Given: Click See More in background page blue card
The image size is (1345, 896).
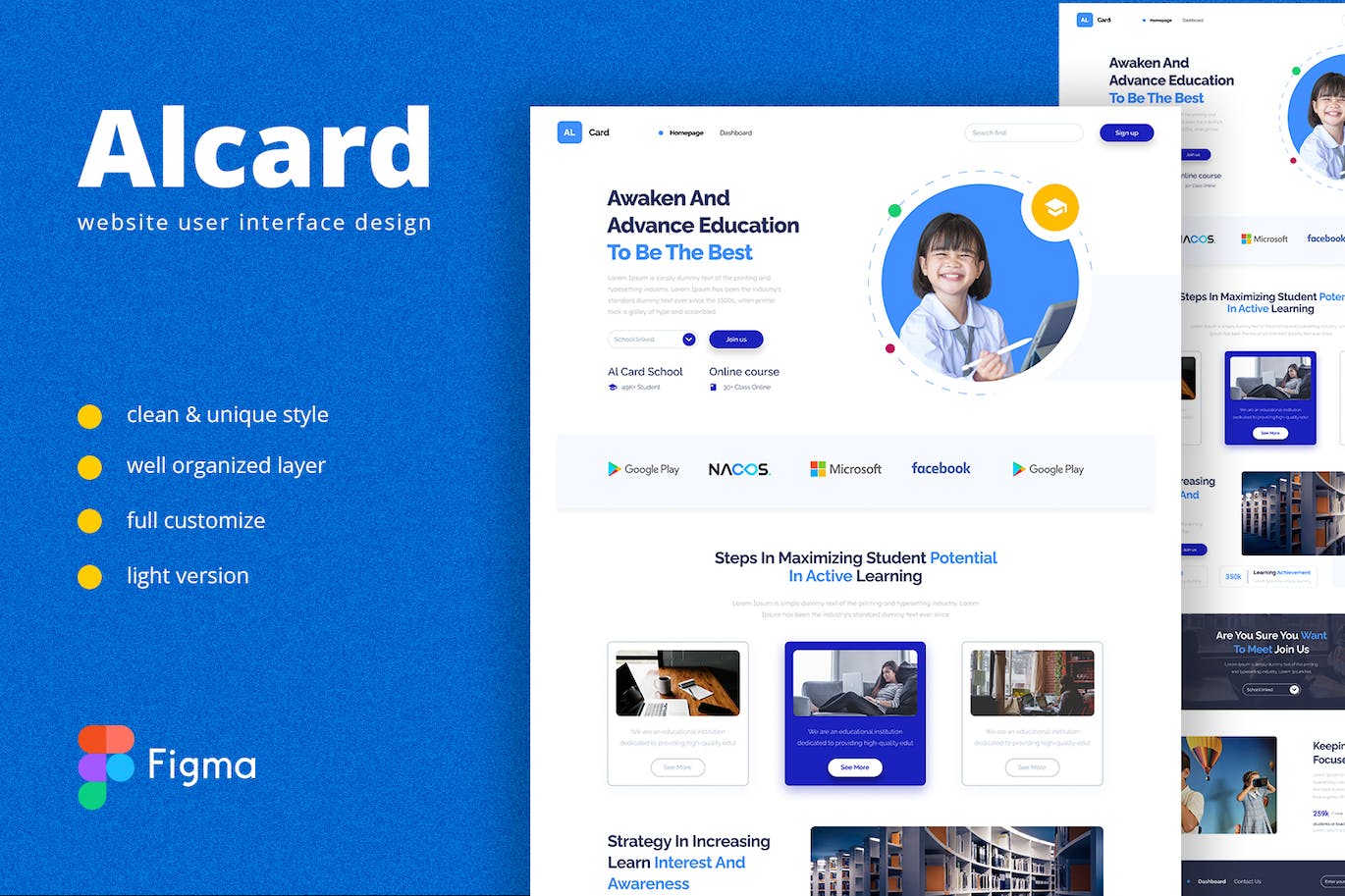Looking at the screenshot, I should [1270, 433].
